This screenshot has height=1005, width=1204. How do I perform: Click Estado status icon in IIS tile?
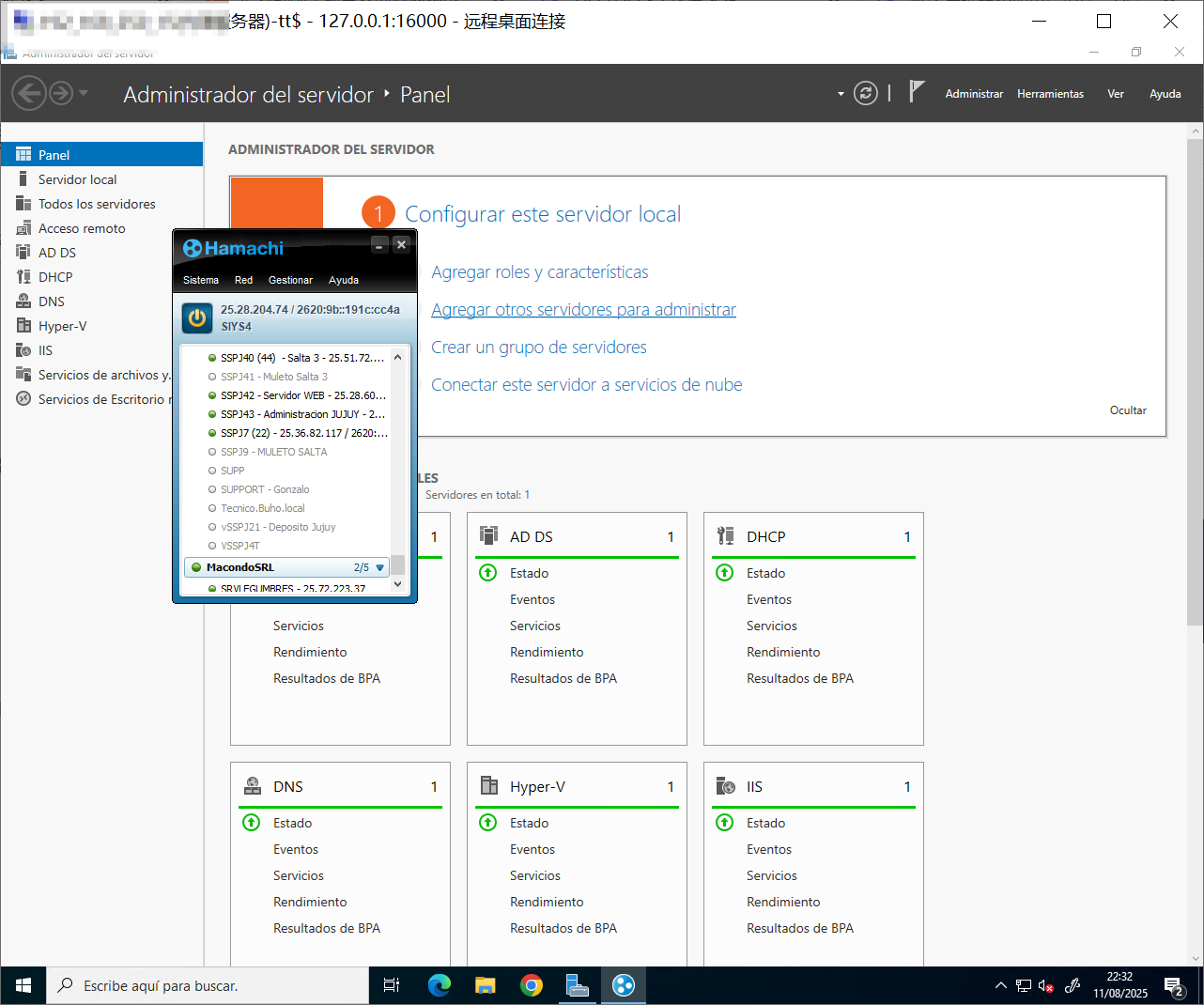(x=725, y=823)
